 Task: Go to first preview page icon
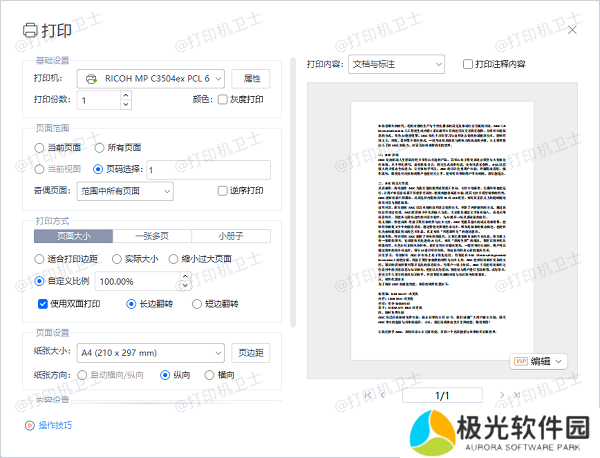368,395
